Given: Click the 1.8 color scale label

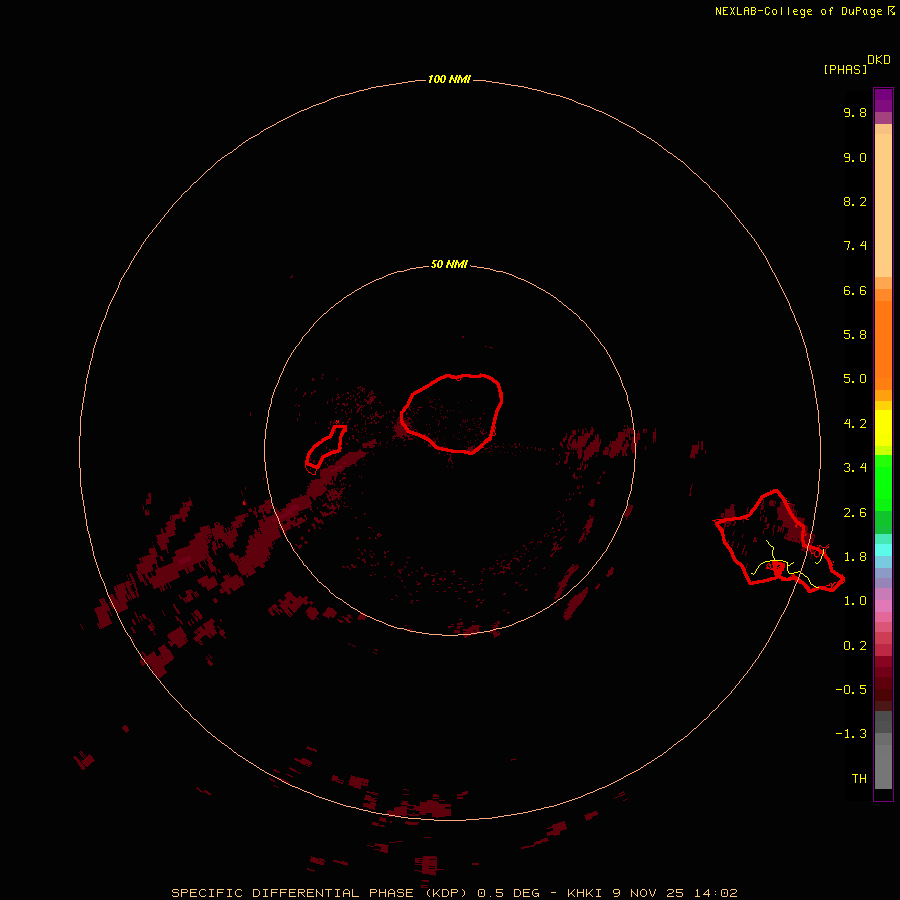Looking at the screenshot, I should pos(855,557).
